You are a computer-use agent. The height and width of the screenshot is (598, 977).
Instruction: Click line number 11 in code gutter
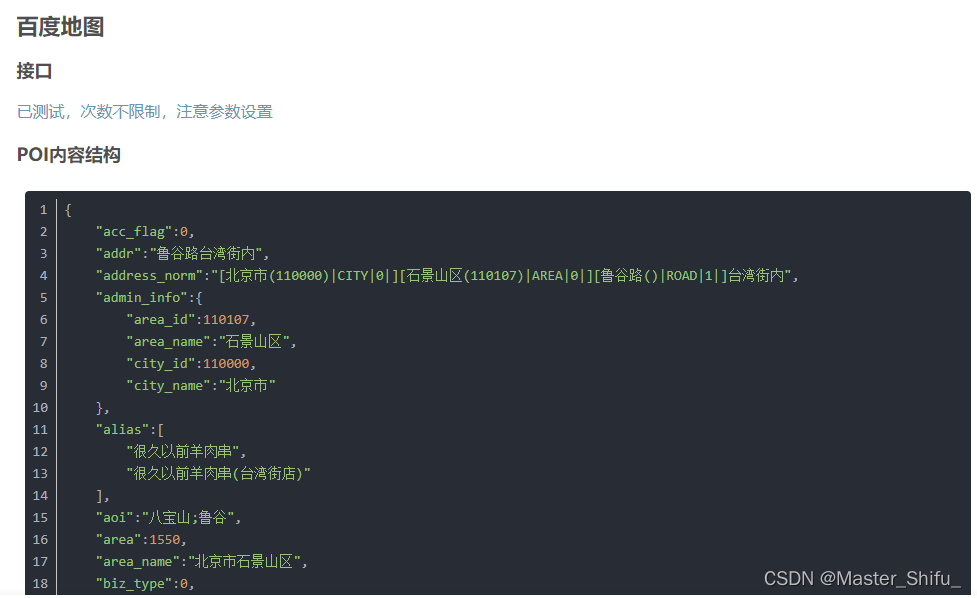click(x=40, y=429)
